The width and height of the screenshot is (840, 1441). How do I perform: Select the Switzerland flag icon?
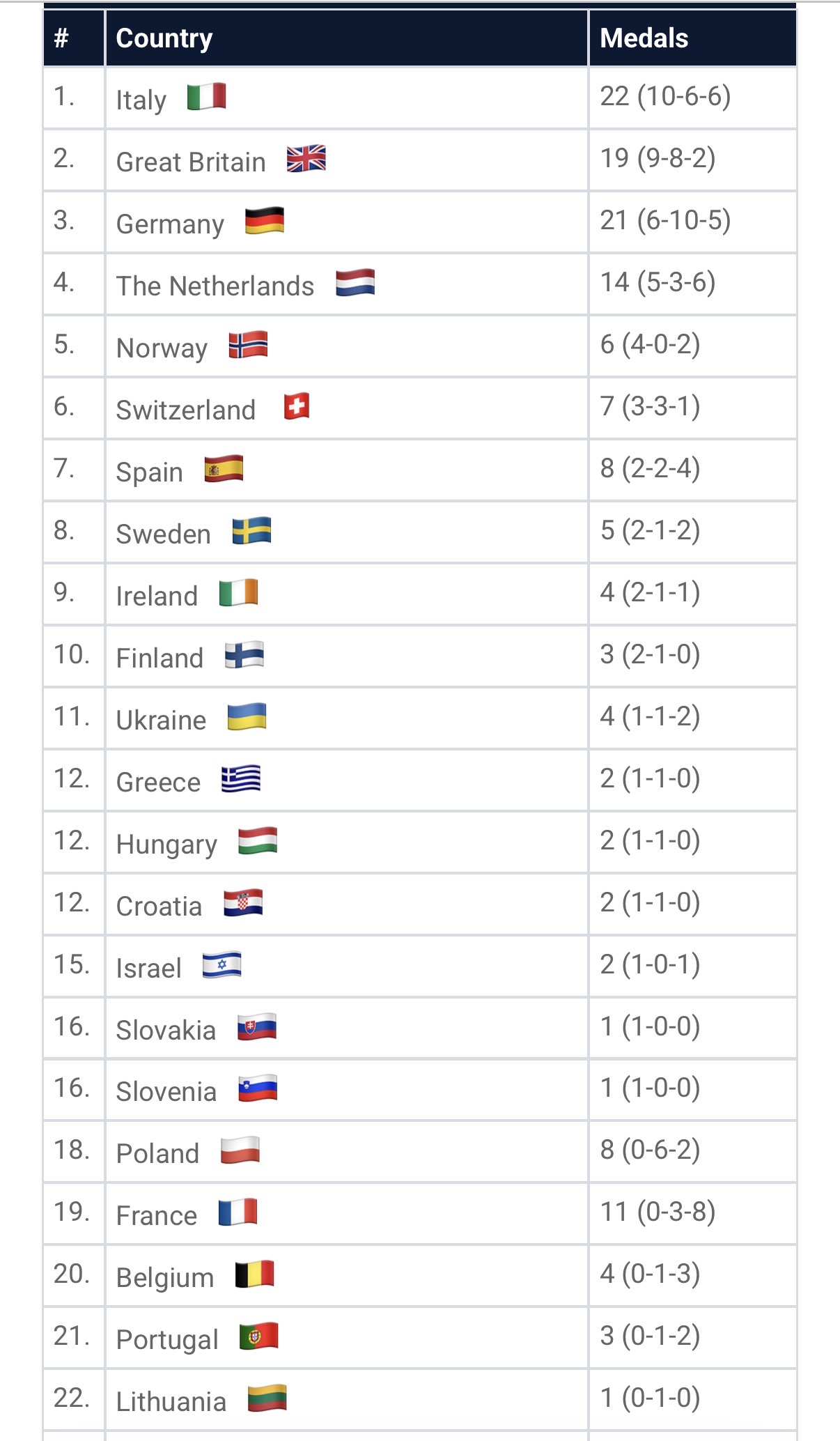[x=297, y=406]
